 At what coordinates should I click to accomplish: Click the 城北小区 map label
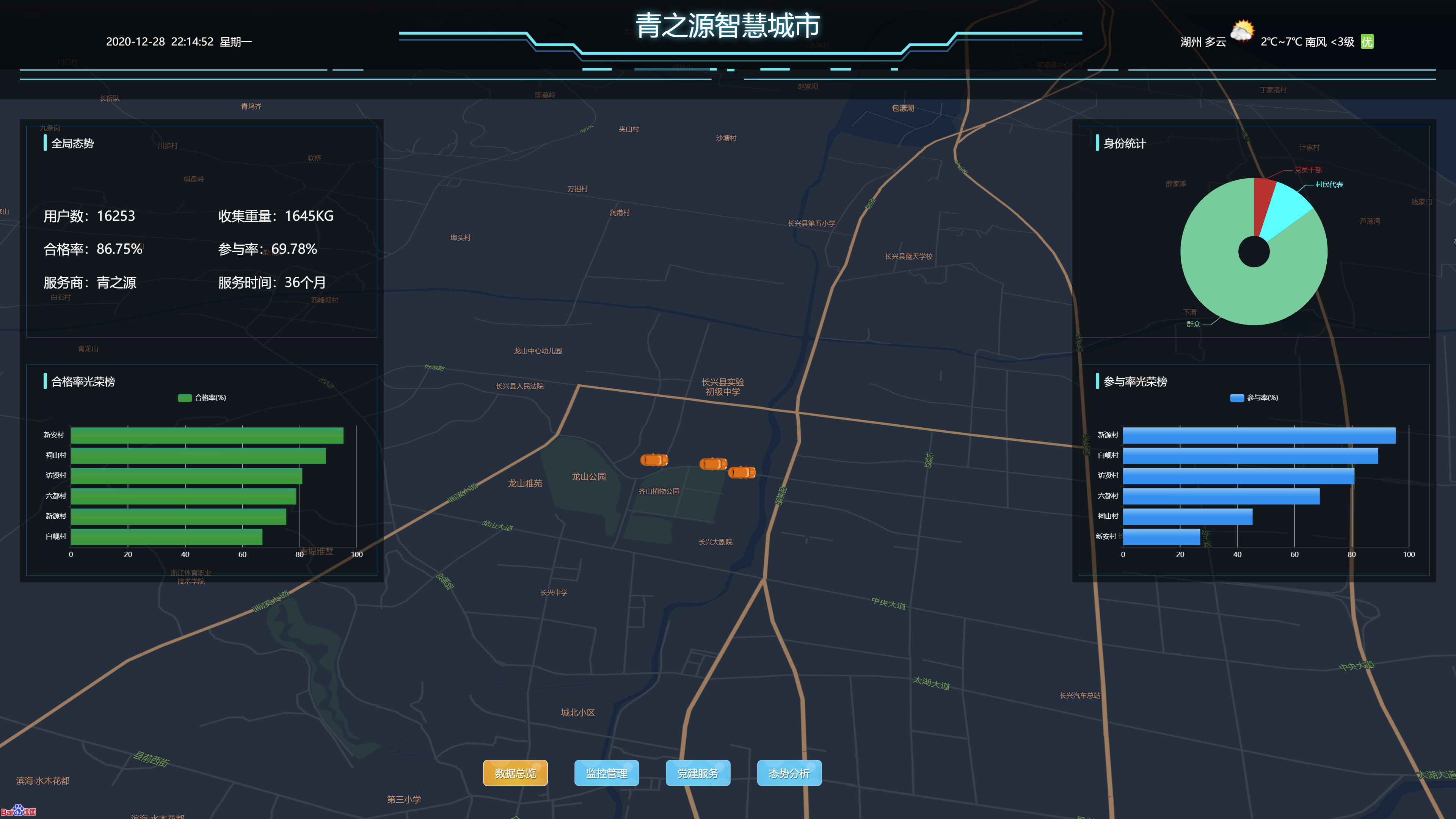577,713
